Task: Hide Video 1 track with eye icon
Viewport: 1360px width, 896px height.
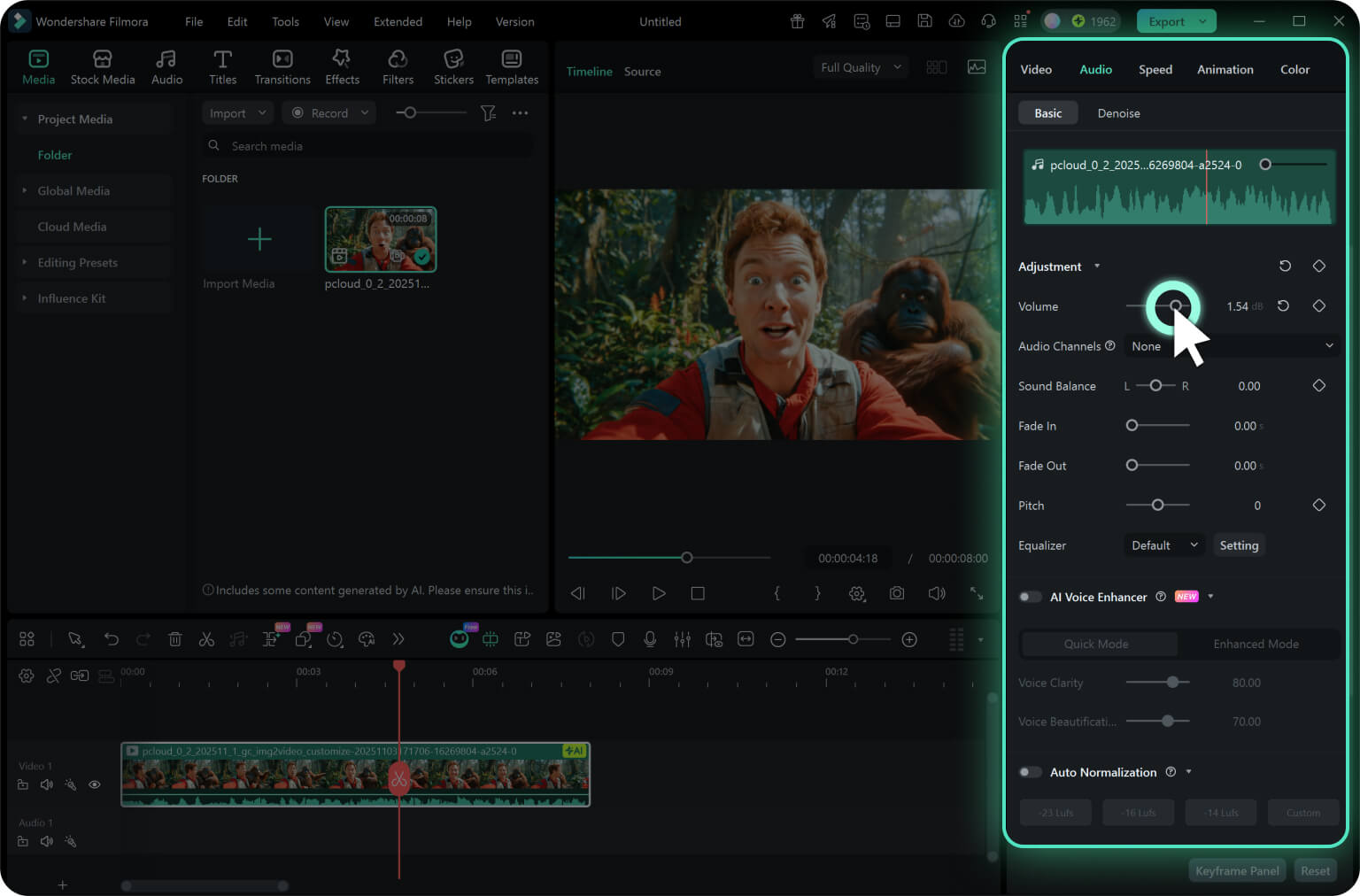Action: (x=95, y=784)
